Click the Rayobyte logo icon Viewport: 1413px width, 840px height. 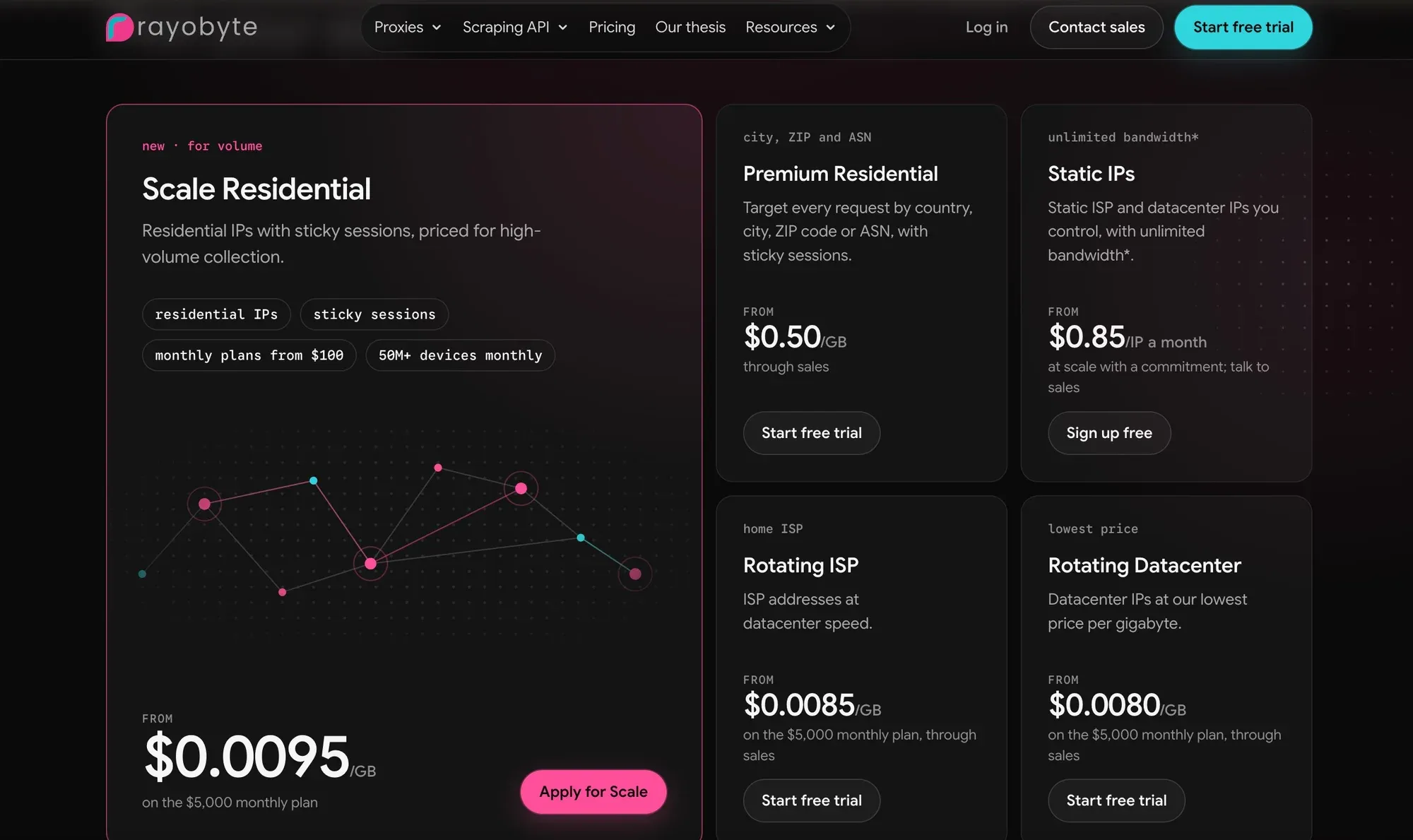tap(119, 28)
